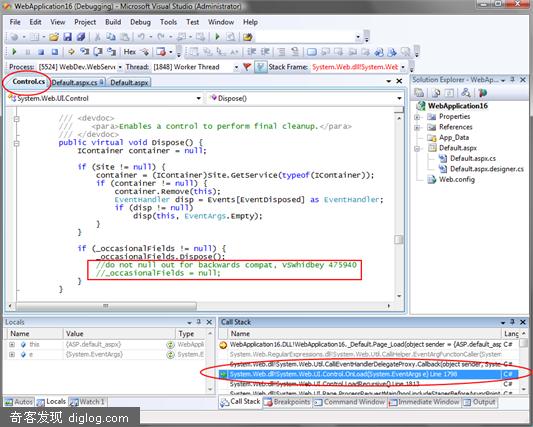Open the Thread dropdown
The image size is (533, 427).
coord(236,67)
